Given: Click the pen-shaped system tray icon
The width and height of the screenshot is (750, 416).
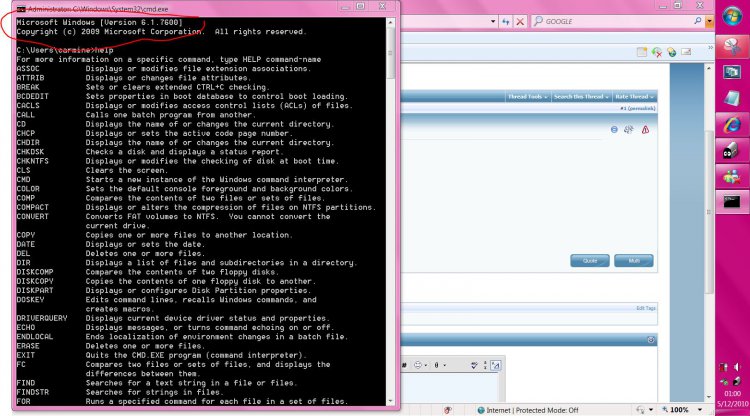Looking at the screenshot, I should tap(737, 381).
